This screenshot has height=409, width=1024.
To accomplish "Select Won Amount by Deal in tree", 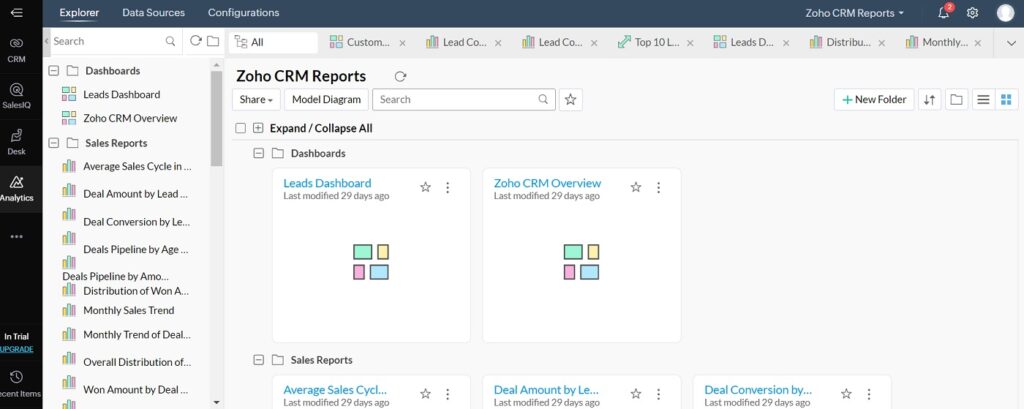I will [136, 389].
